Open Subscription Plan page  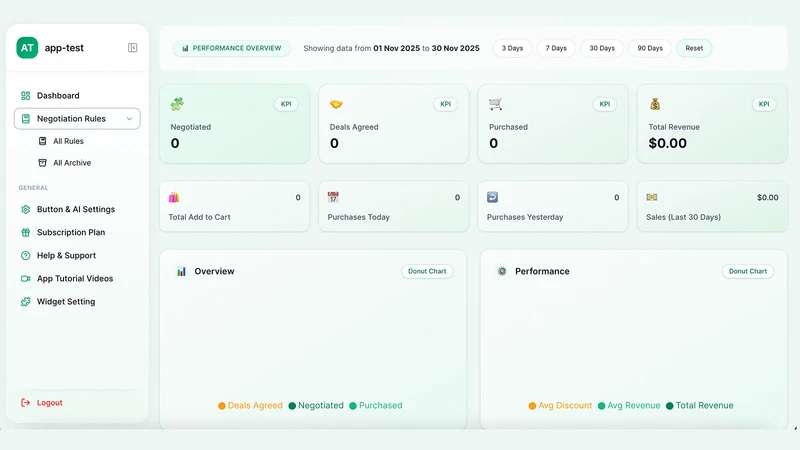[71, 232]
